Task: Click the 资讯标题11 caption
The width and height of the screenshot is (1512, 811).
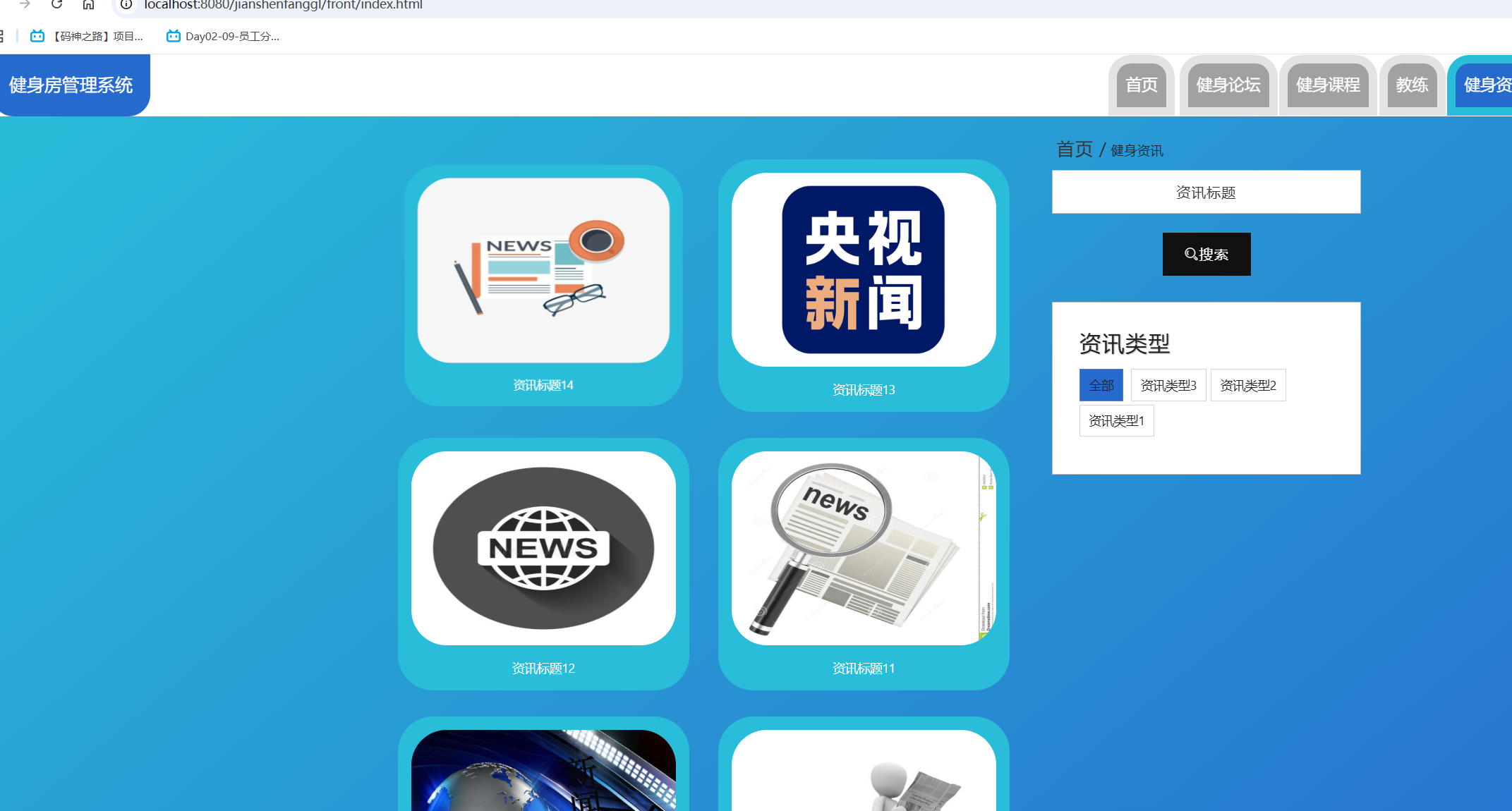Action: click(x=864, y=668)
